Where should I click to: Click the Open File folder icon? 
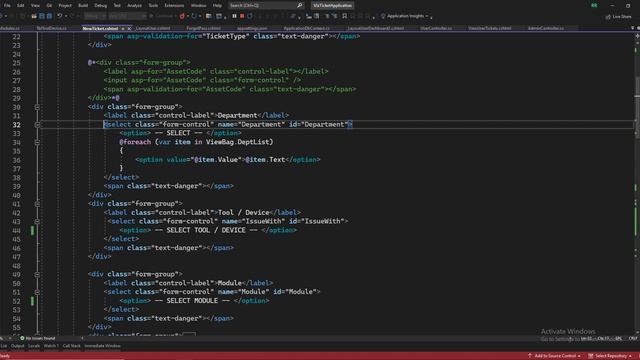coord(34,16)
